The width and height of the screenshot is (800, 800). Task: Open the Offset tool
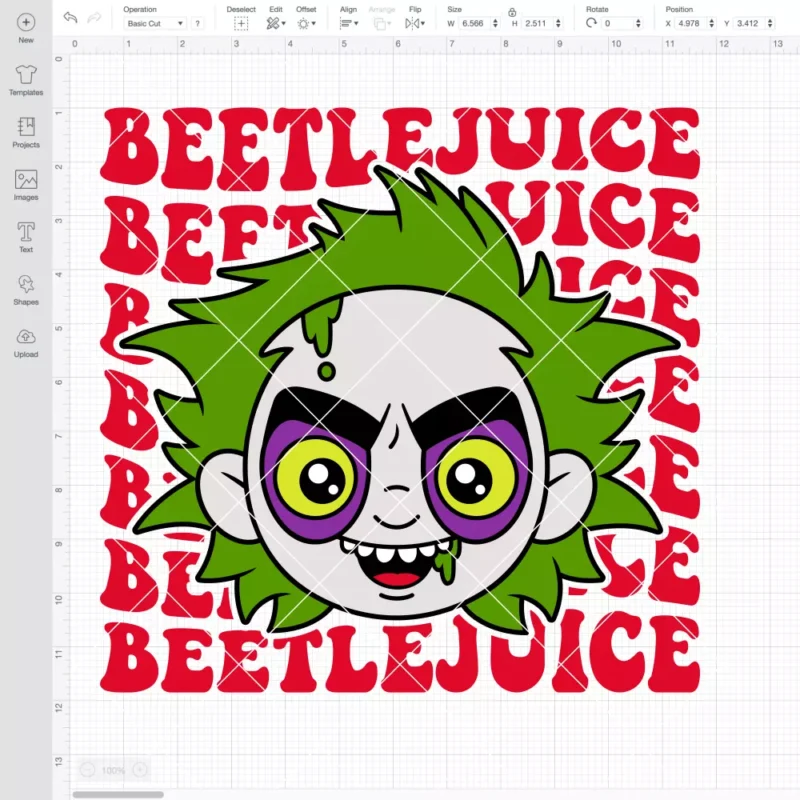306,23
